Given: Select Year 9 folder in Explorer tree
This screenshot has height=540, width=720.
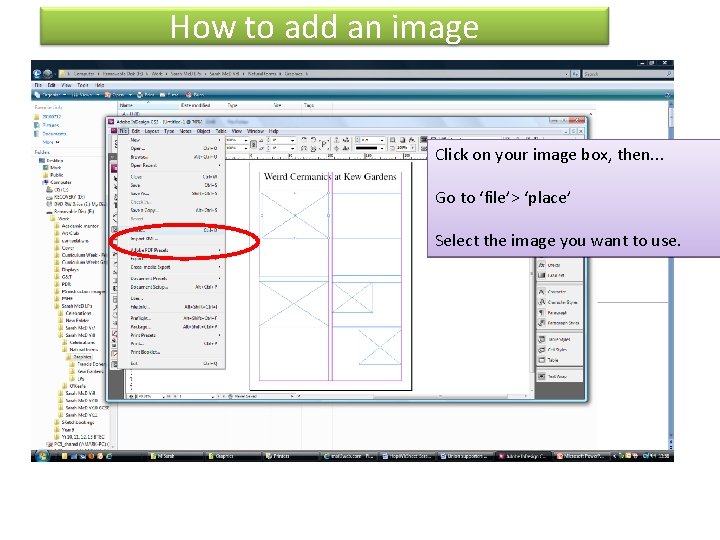Looking at the screenshot, I should tap(64, 430).
